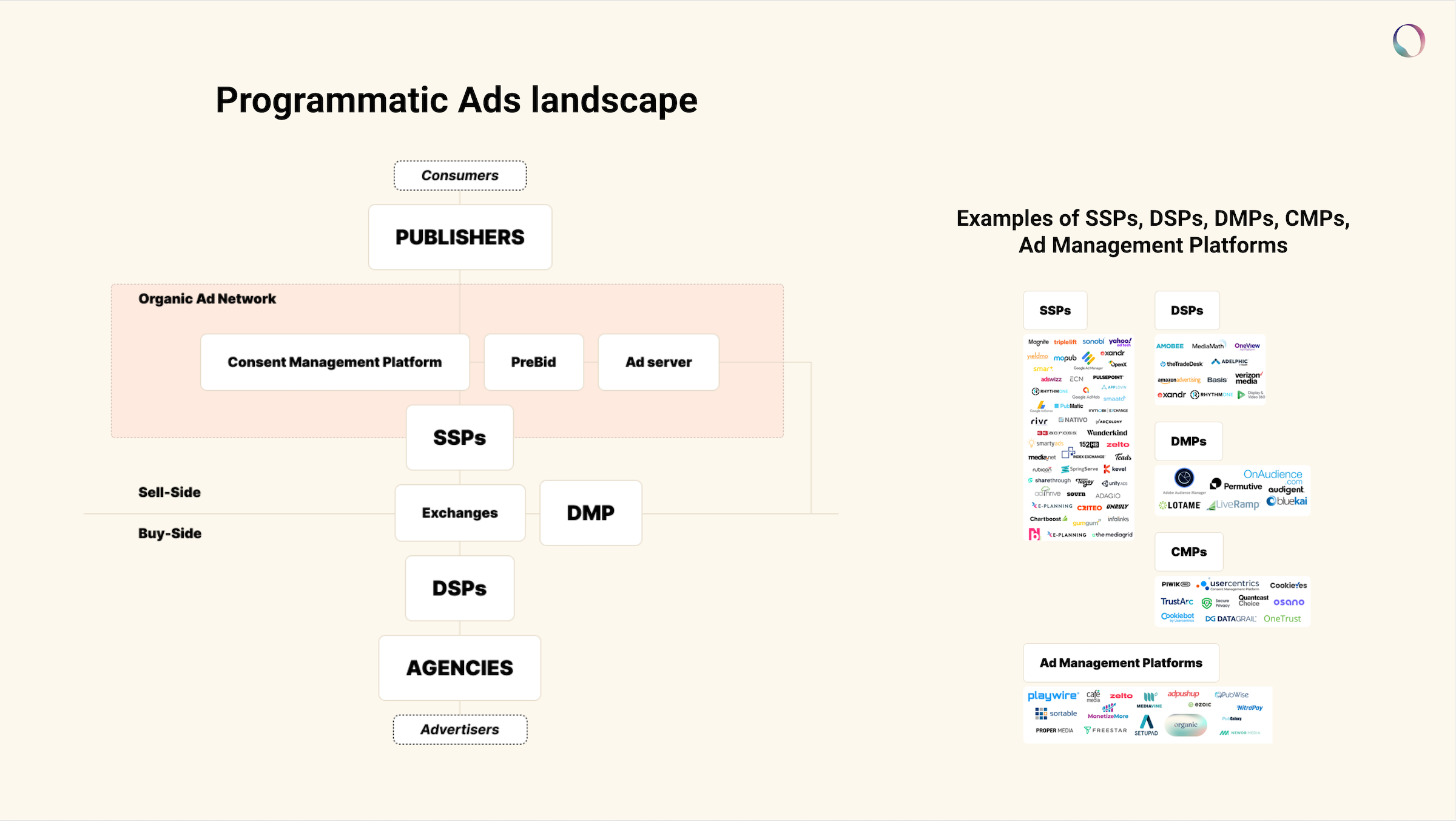This screenshot has height=821, width=1456.
Task: Toggle Sell-Side label in the diagram
Action: 169,491
